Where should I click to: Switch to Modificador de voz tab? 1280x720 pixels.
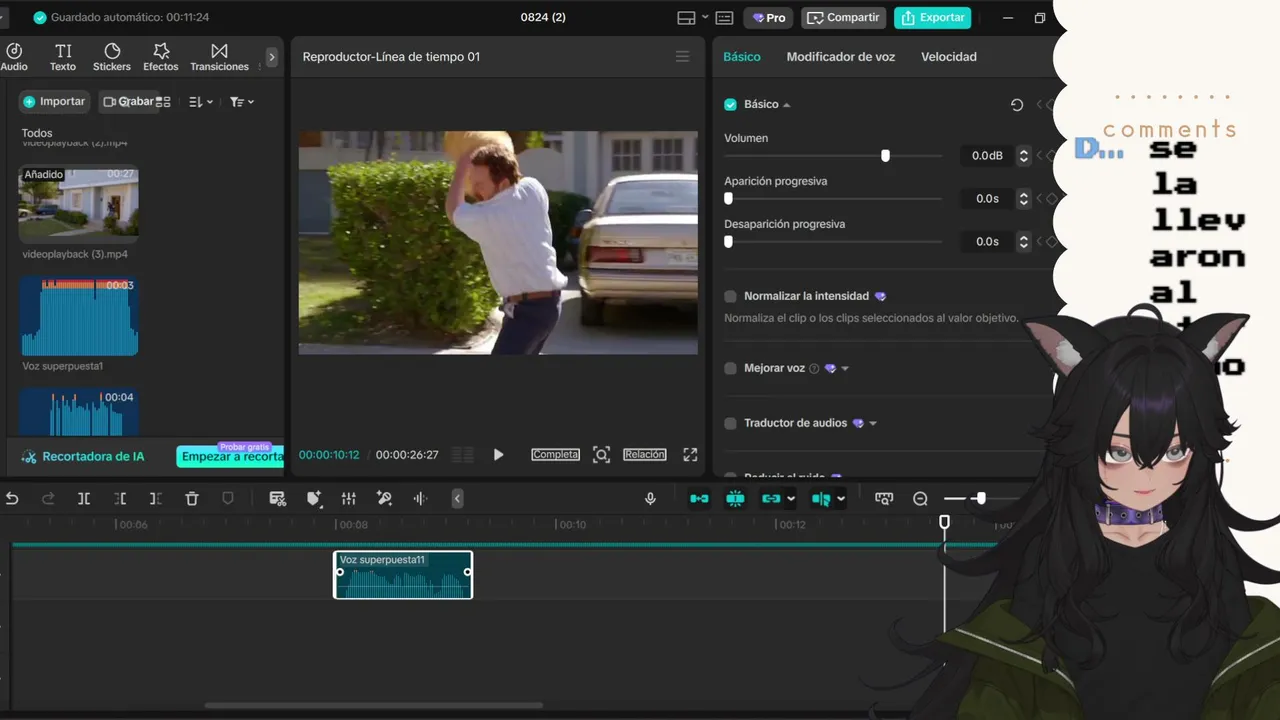(x=841, y=57)
